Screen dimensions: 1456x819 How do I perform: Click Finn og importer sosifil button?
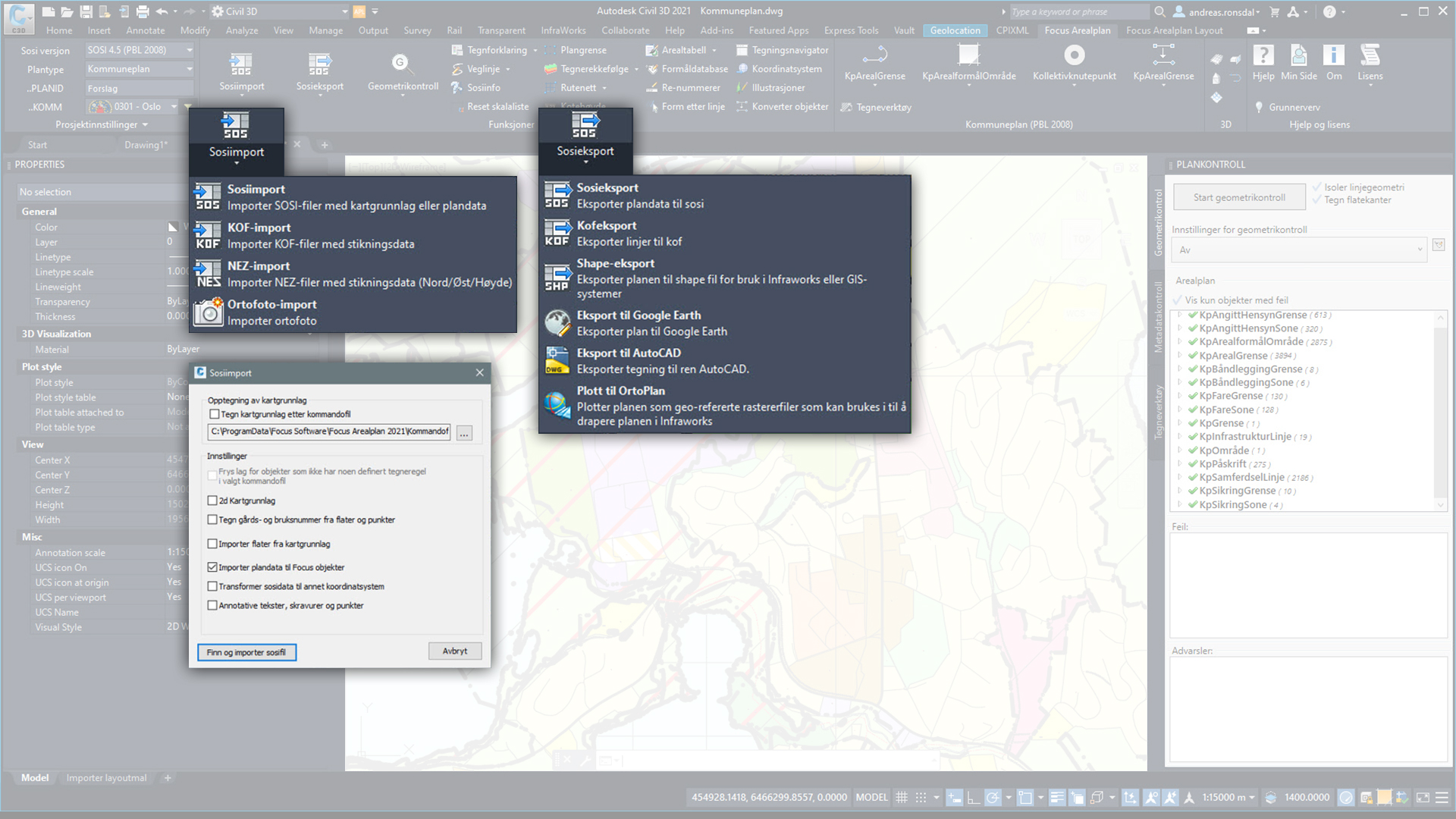(x=246, y=652)
